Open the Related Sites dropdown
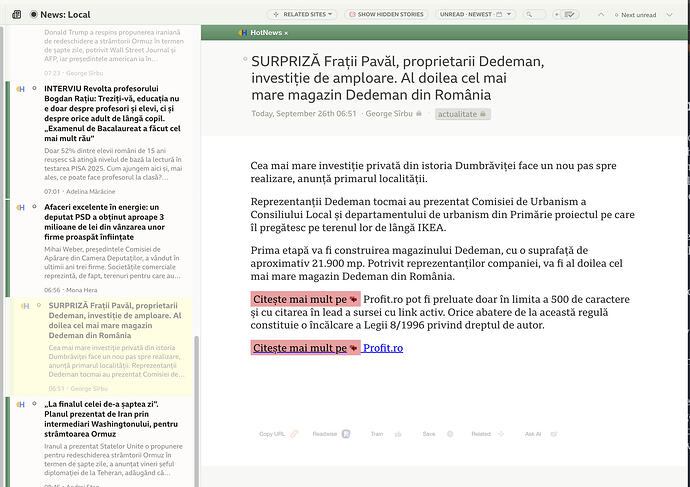Image resolution: width=690 pixels, height=487 pixels. (302, 15)
